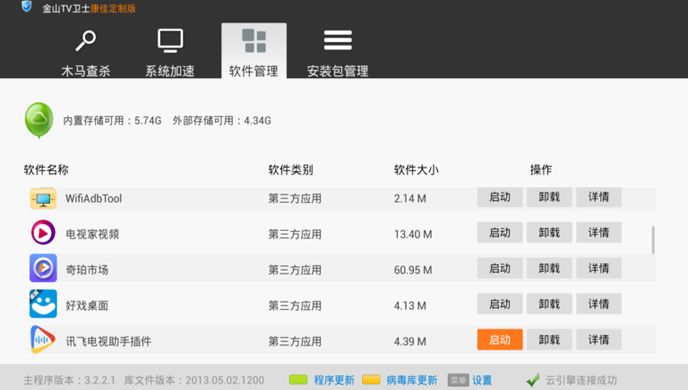
Task: Uninstall 好戏桌面 via 卸载 button
Action: (x=549, y=304)
